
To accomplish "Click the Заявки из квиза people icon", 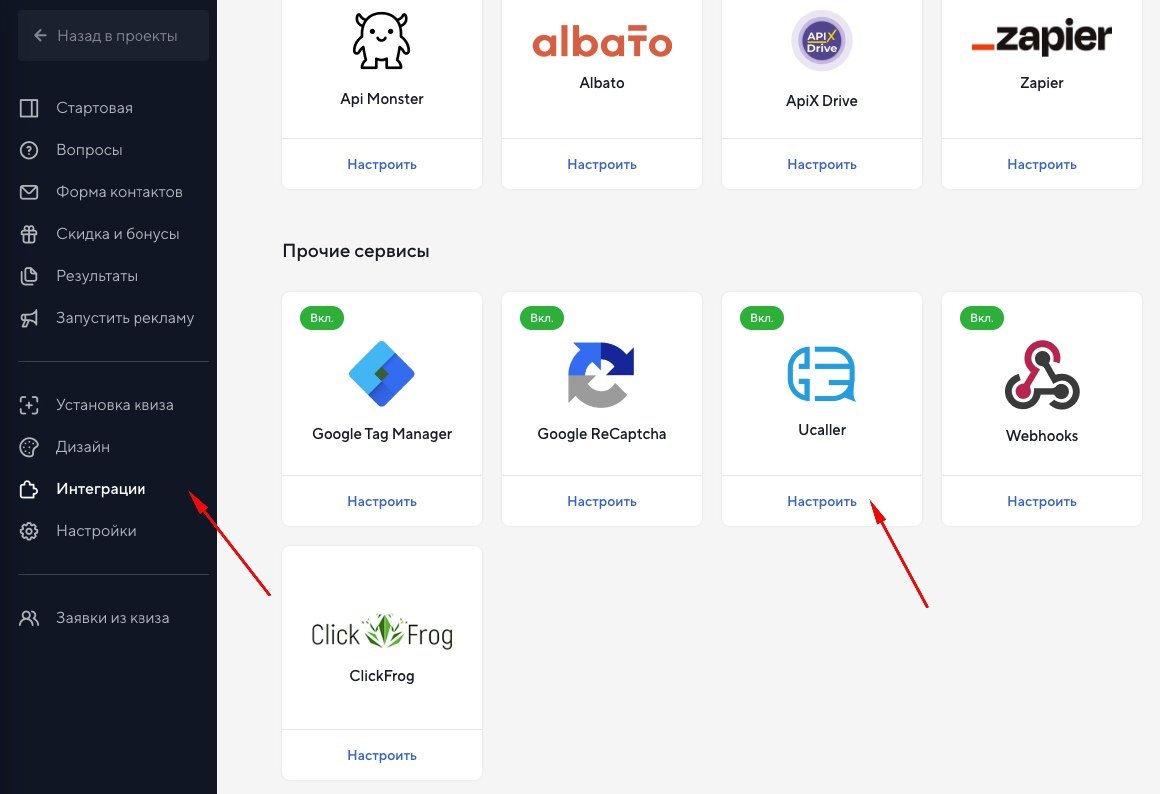I will 29,619.
